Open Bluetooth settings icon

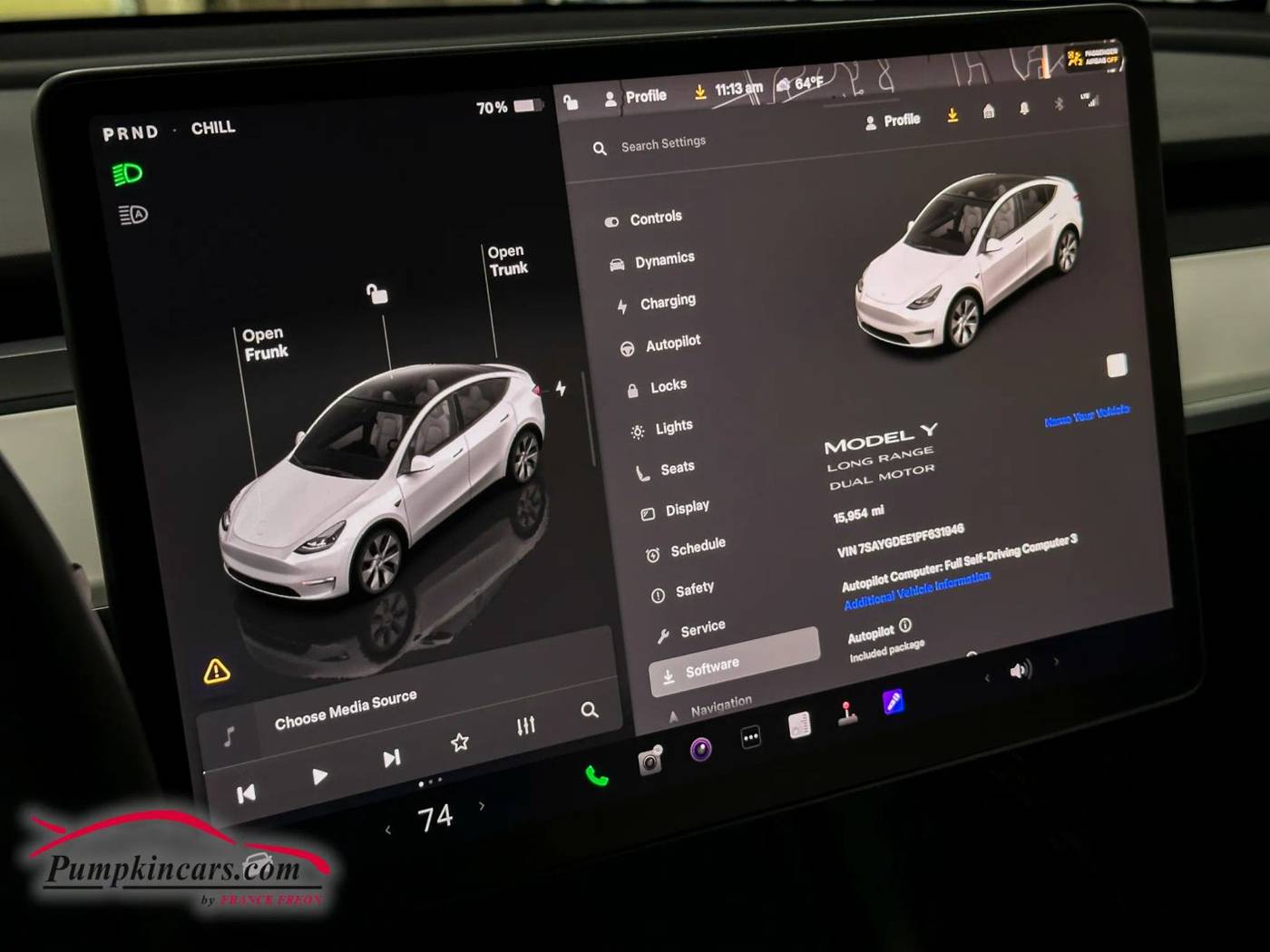click(x=1058, y=103)
